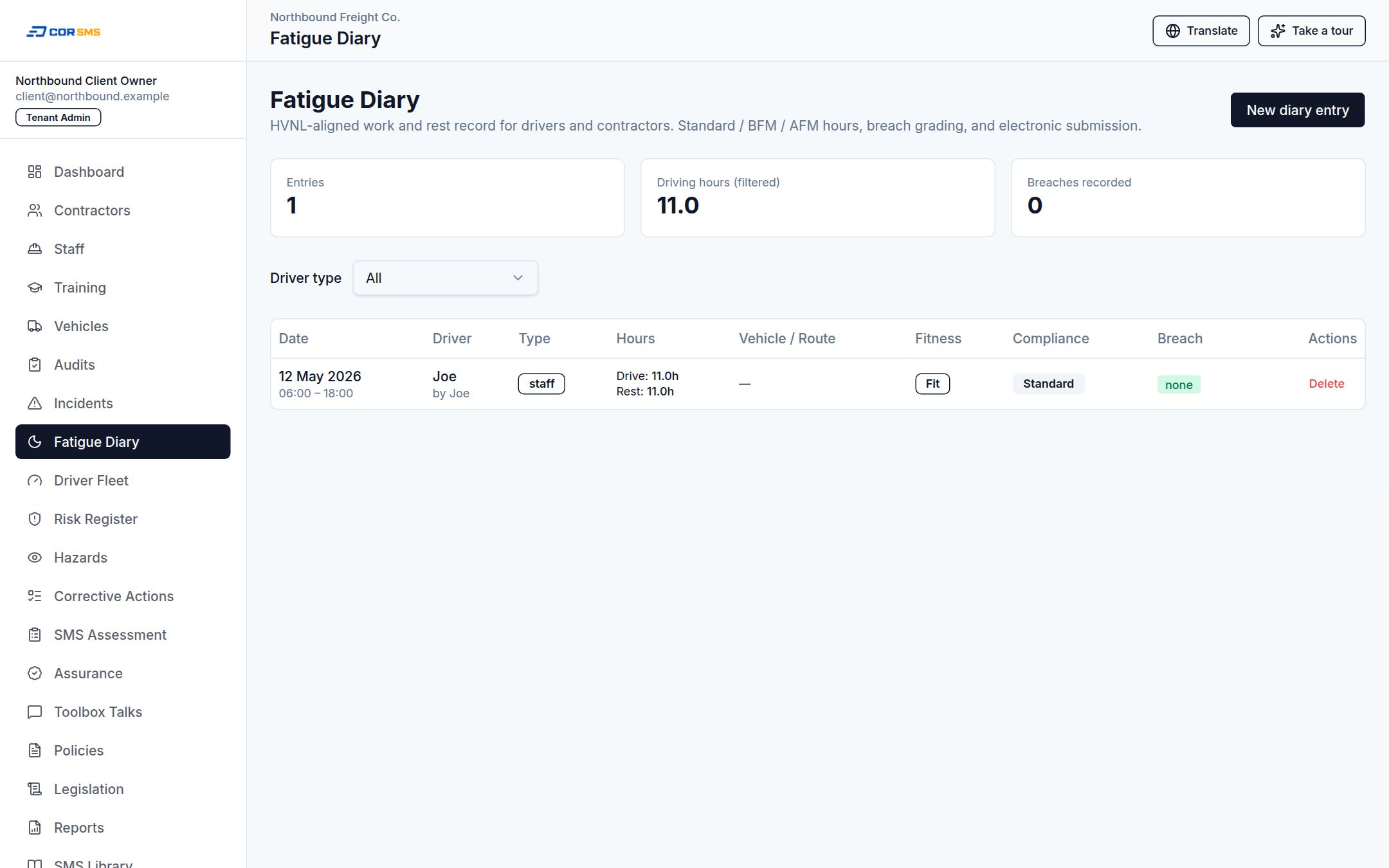Click the Translate button
Viewport: 1389px width, 868px height.
1201,31
